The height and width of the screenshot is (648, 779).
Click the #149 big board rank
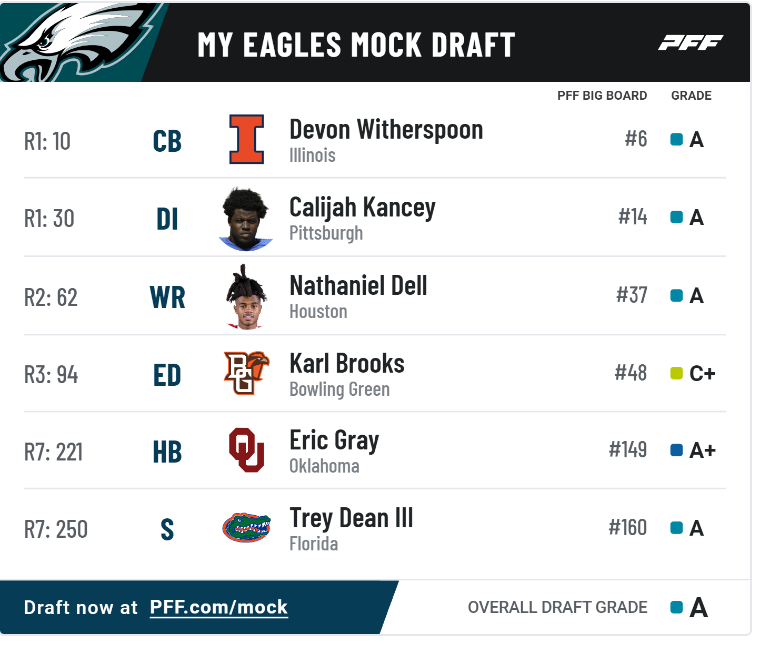628,450
